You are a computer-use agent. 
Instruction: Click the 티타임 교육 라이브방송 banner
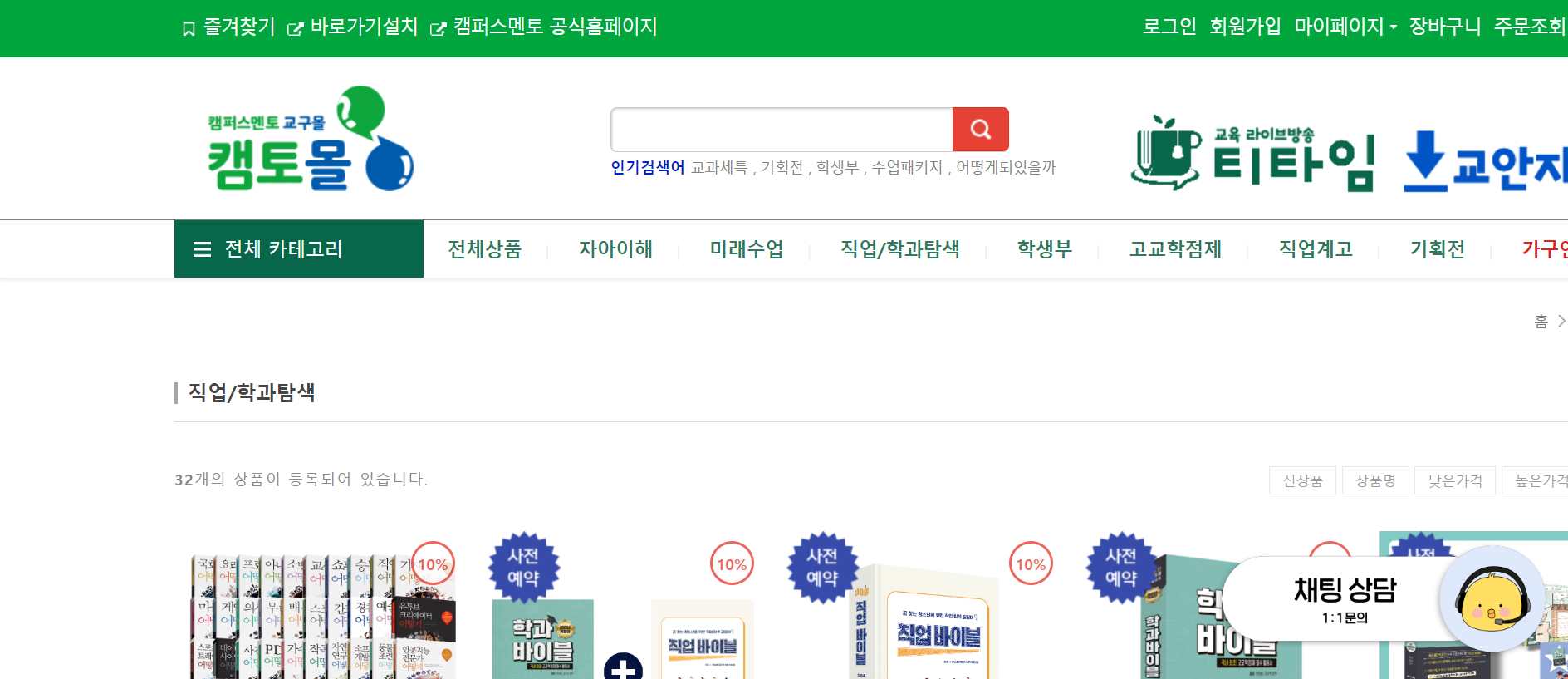pos(1252,153)
